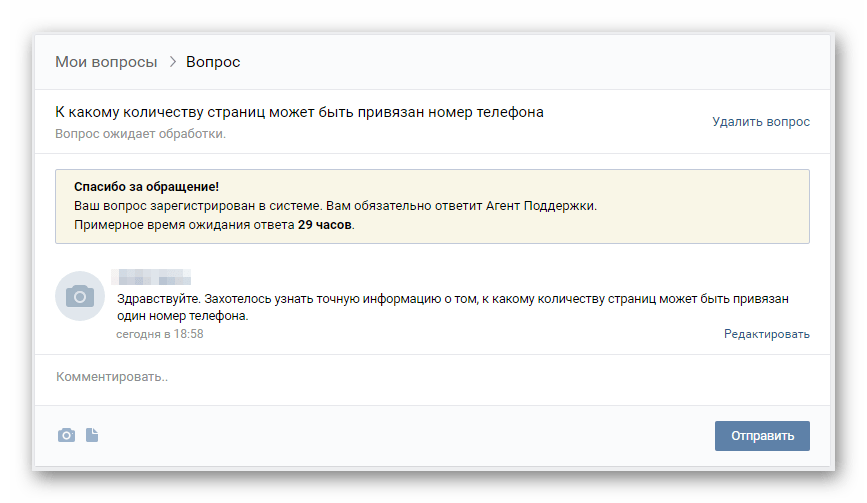Click the Спасибо за обращение! heading
This screenshot has width=867, height=503.
146,187
